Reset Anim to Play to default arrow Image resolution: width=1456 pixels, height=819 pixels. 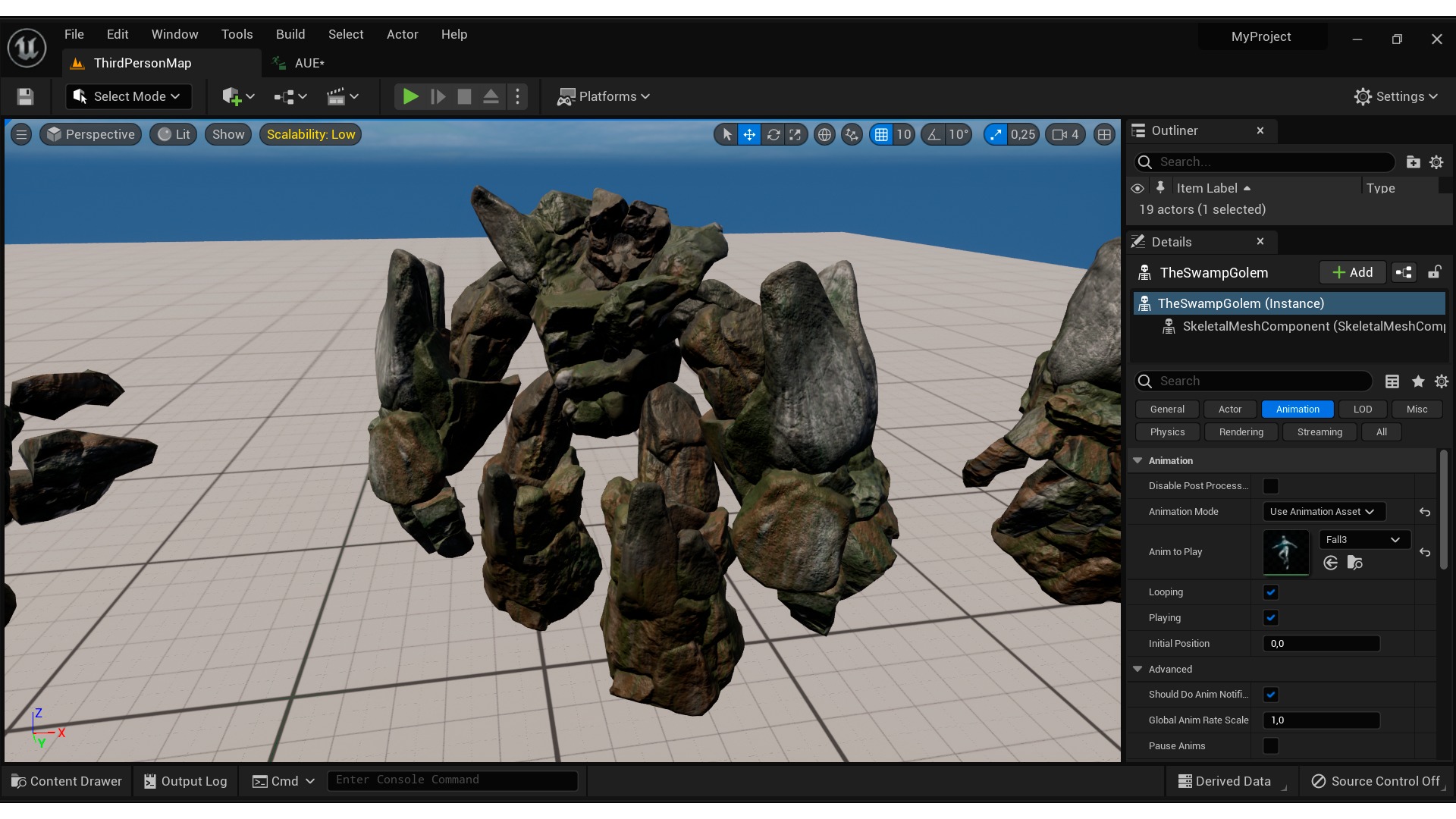(1425, 552)
